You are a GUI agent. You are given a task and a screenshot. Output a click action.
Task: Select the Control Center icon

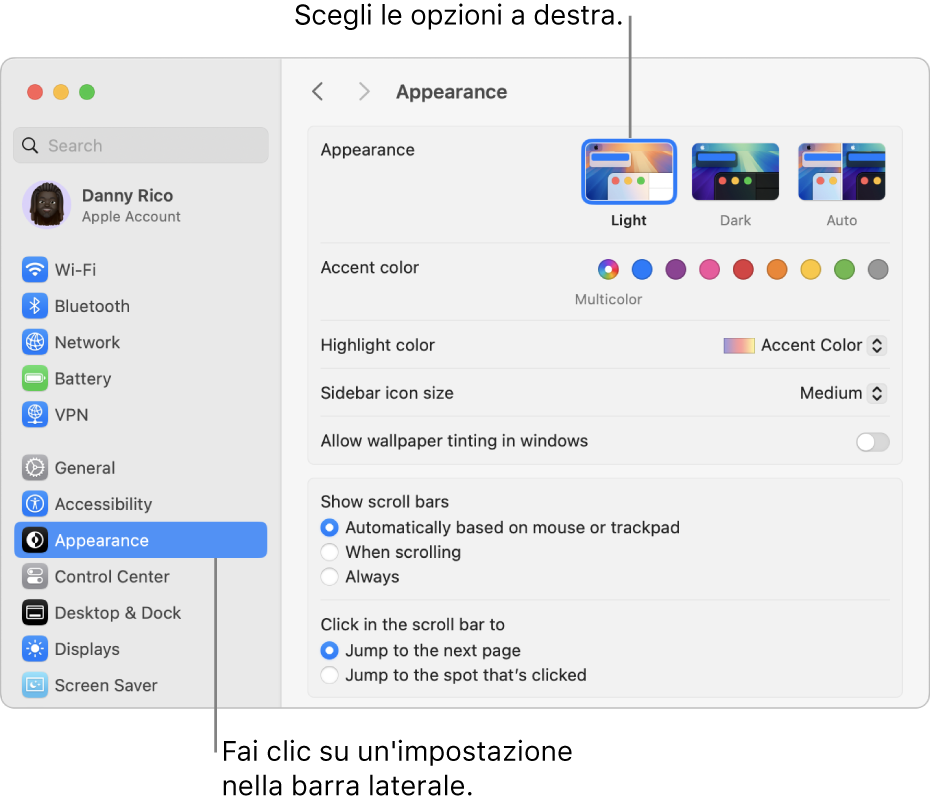click(35, 577)
